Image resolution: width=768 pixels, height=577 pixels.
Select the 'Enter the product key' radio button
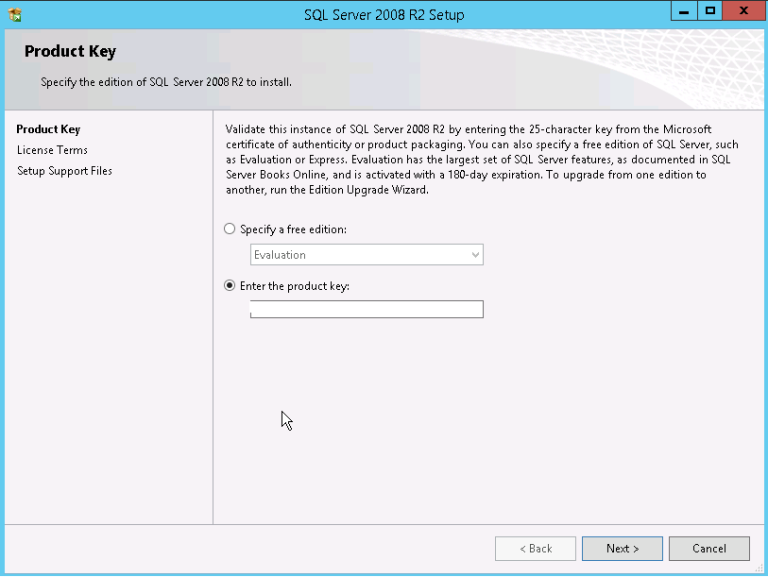pyautogui.click(x=229, y=286)
